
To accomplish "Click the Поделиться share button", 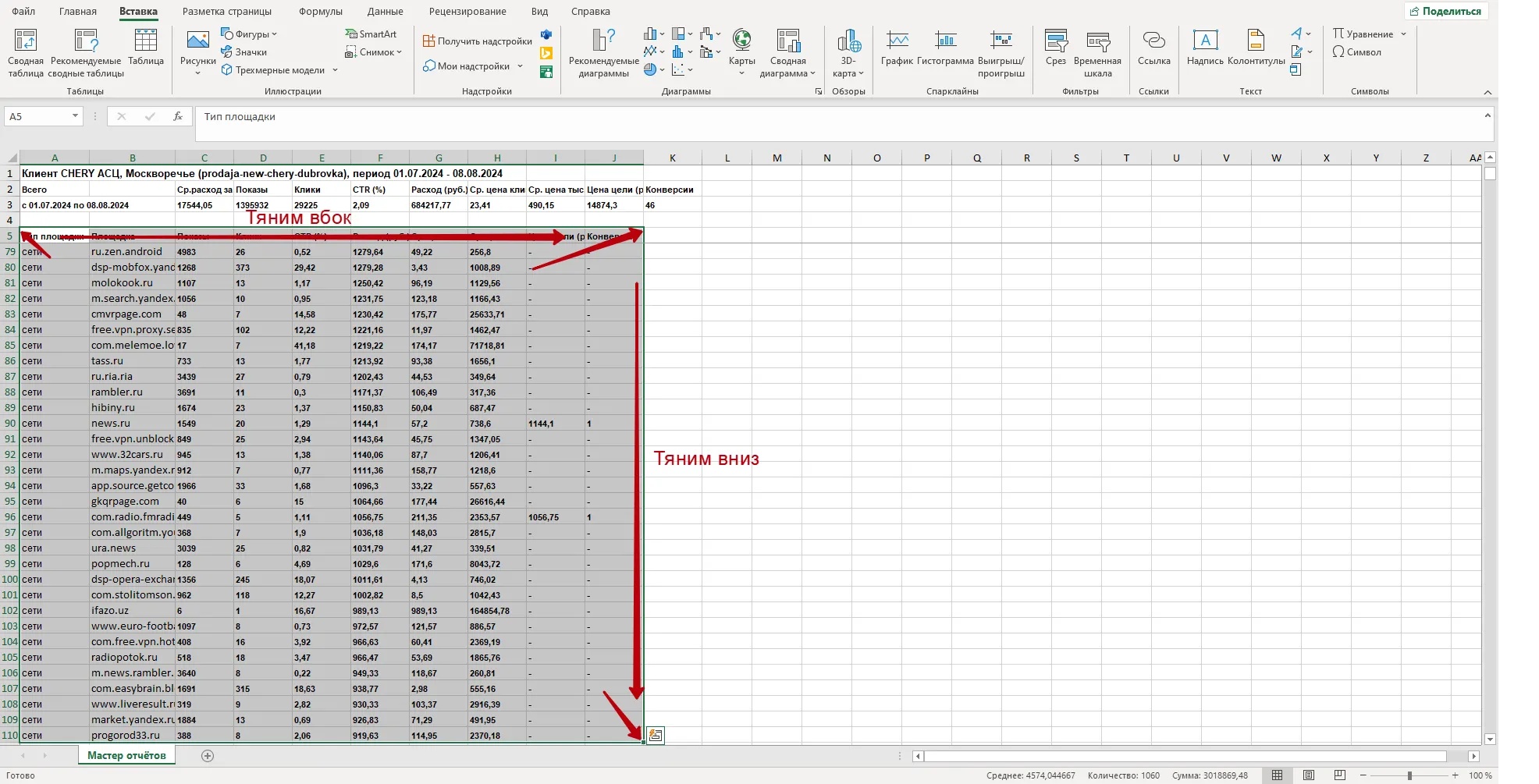I will [1445, 11].
